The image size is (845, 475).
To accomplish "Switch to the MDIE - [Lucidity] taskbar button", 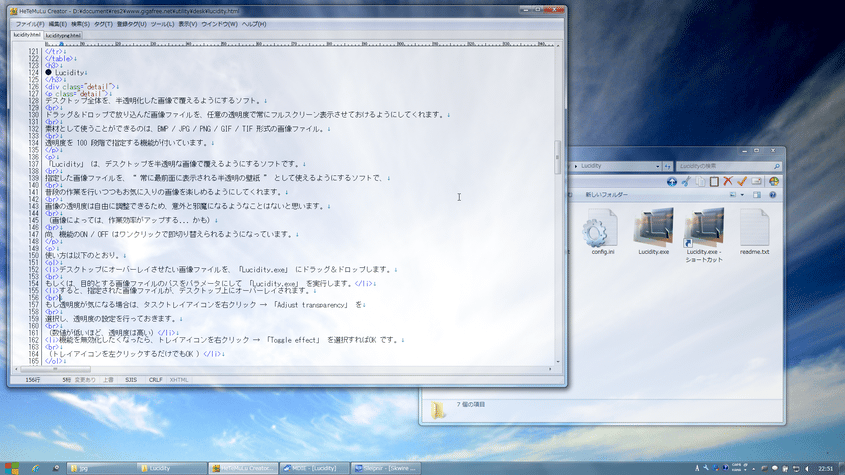I will click(x=314, y=468).
